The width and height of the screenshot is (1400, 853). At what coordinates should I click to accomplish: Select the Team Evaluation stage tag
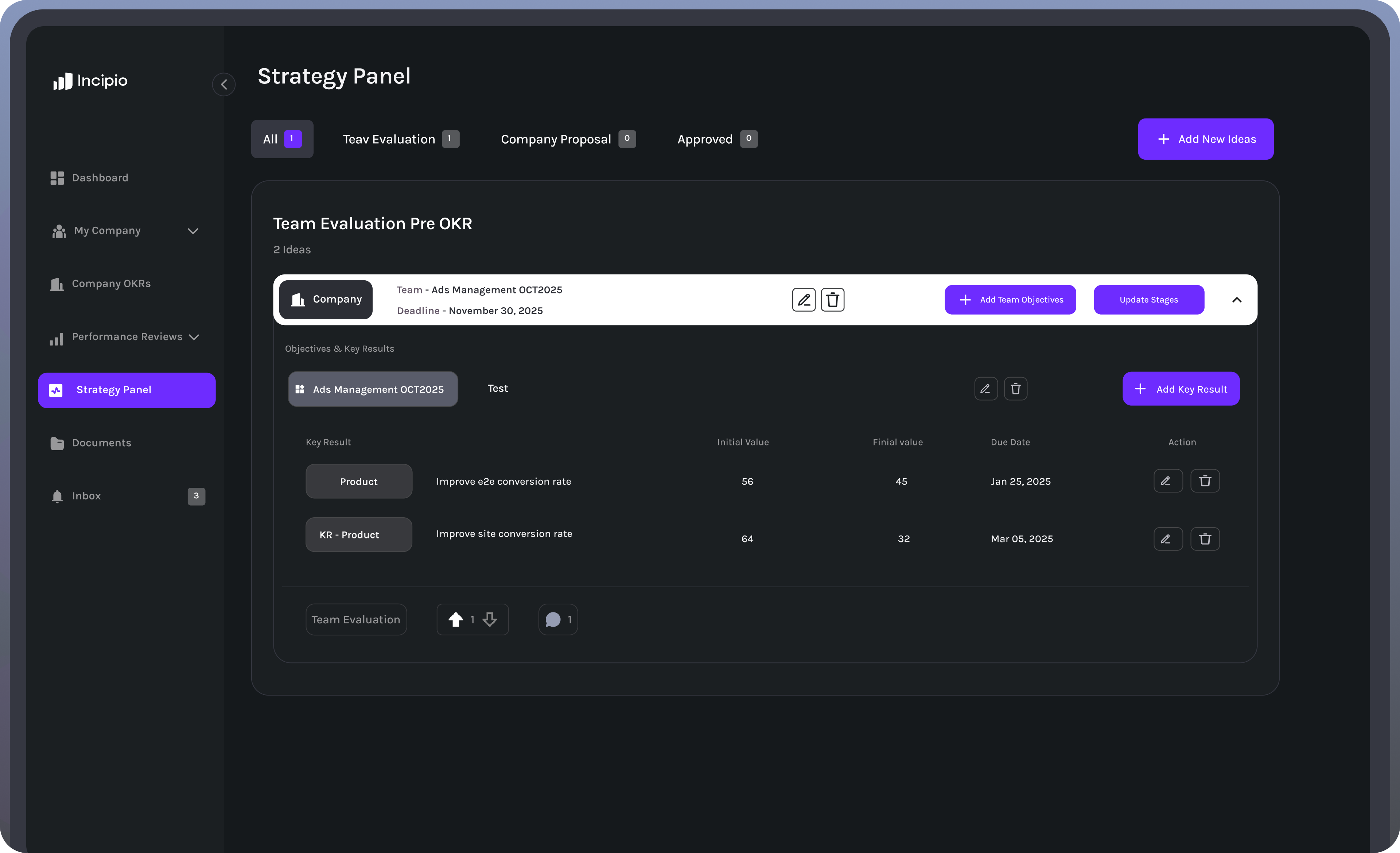click(x=356, y=620)
